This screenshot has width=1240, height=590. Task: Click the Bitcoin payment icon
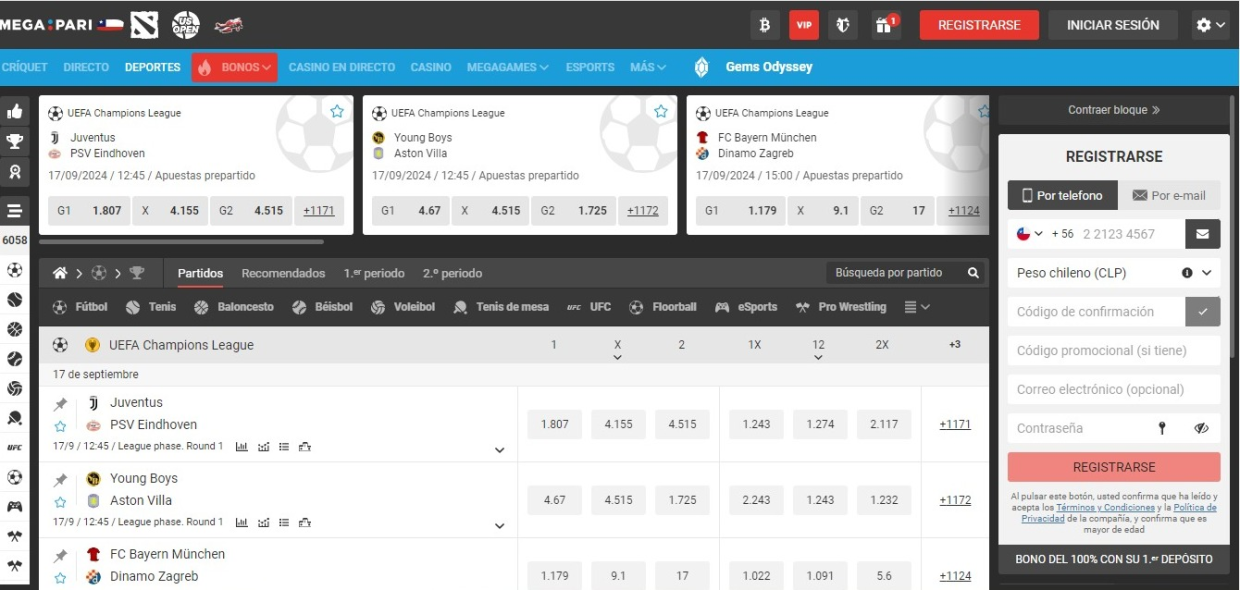(765, 25)
